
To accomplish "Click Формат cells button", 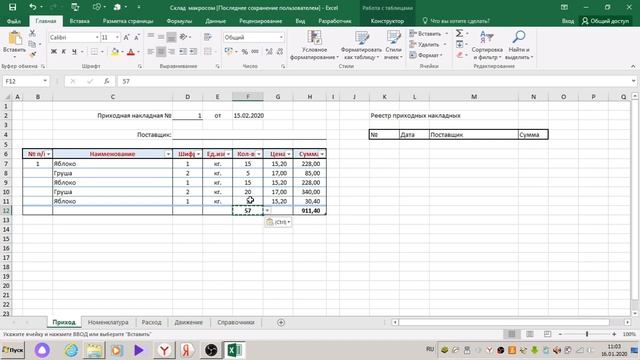I will (x=426, y=55).
